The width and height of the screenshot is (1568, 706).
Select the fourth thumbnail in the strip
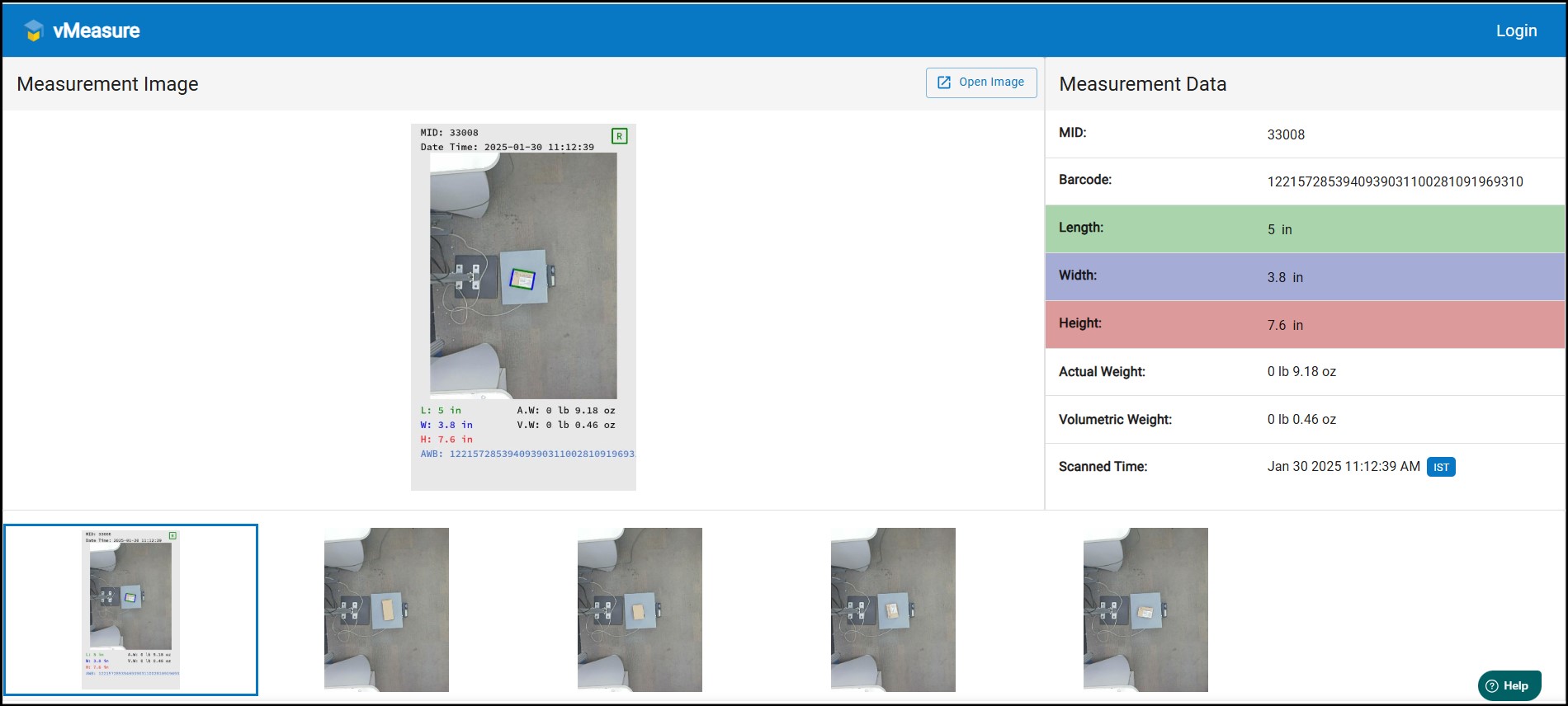coord(893,610)
